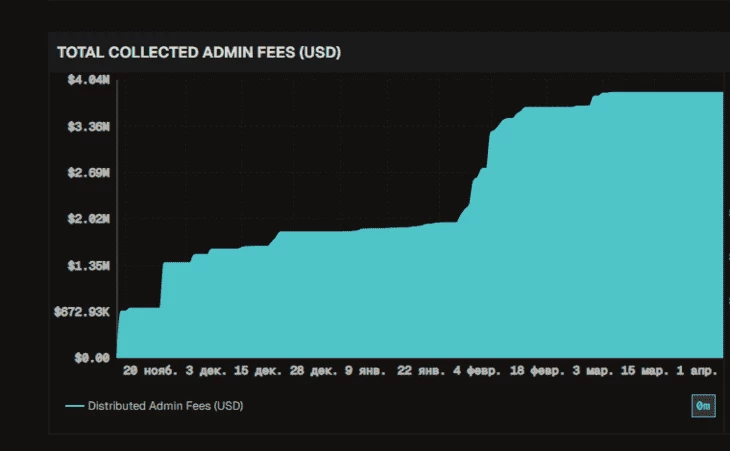
Task: Click the $0.00 y-axis label
Action: coord(91,357)
